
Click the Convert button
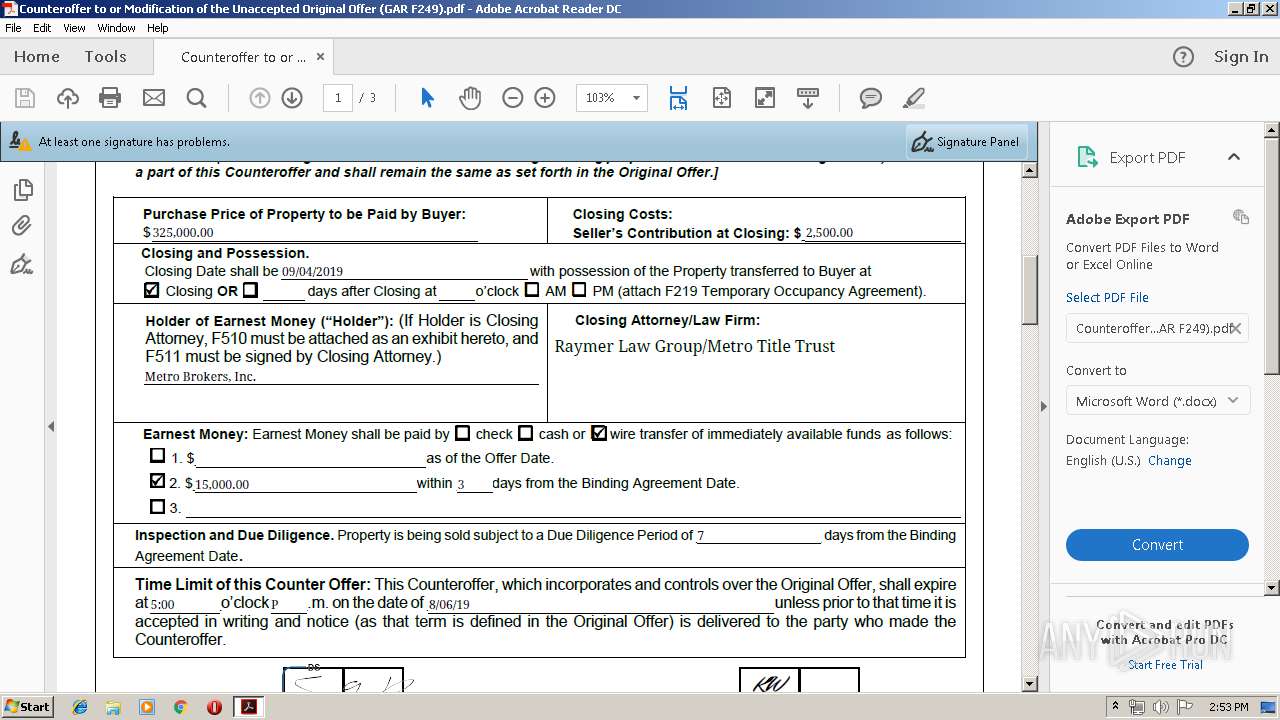[x=1157, y=545]
